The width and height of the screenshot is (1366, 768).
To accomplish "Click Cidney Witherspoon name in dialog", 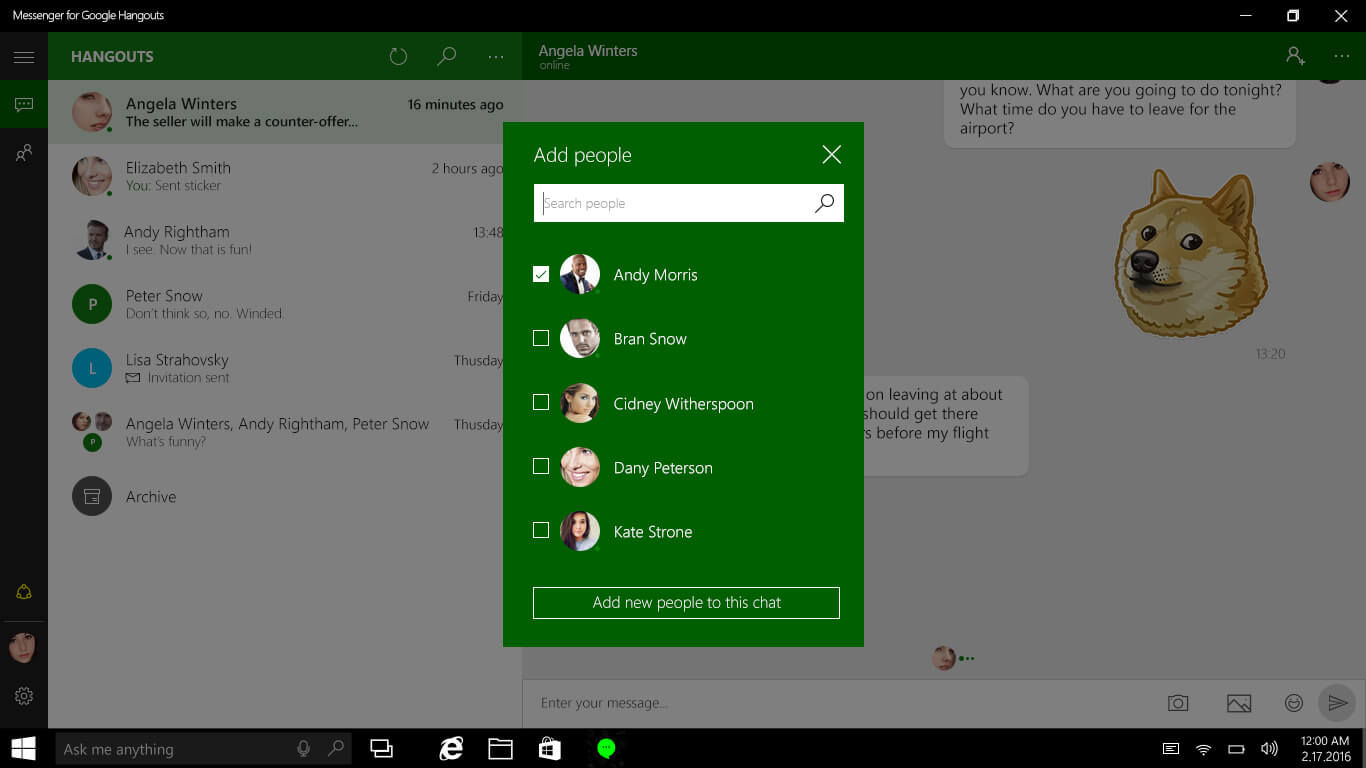I will (x=684, y=404).
